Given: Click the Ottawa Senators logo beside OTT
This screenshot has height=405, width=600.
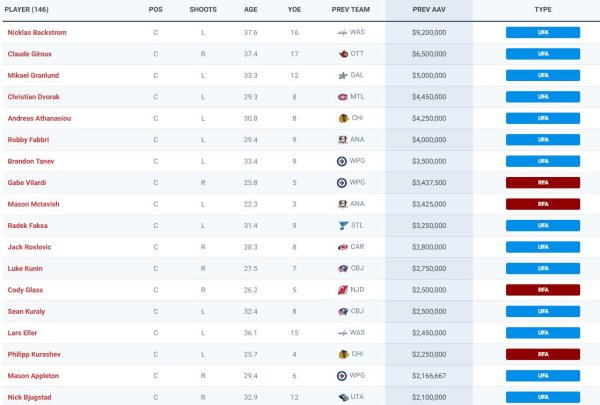Looking at the screenshot, I should pyautogui.click(x=343, y=54).
